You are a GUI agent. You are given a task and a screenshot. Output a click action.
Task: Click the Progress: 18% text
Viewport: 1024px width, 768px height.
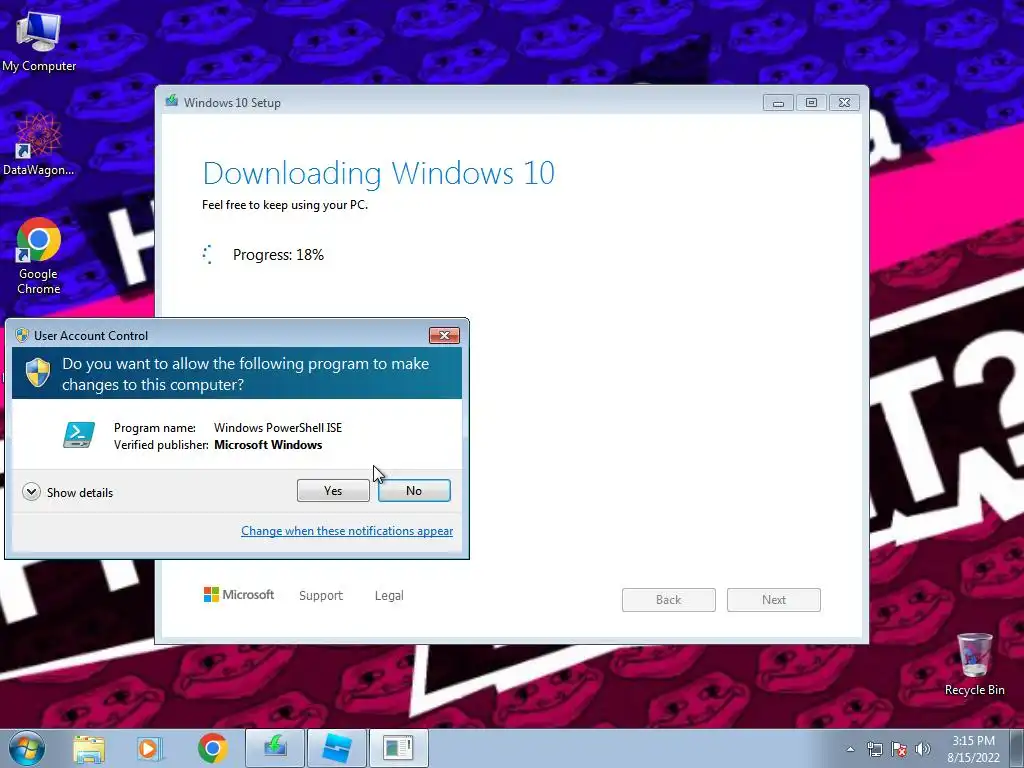coord(278,255)
